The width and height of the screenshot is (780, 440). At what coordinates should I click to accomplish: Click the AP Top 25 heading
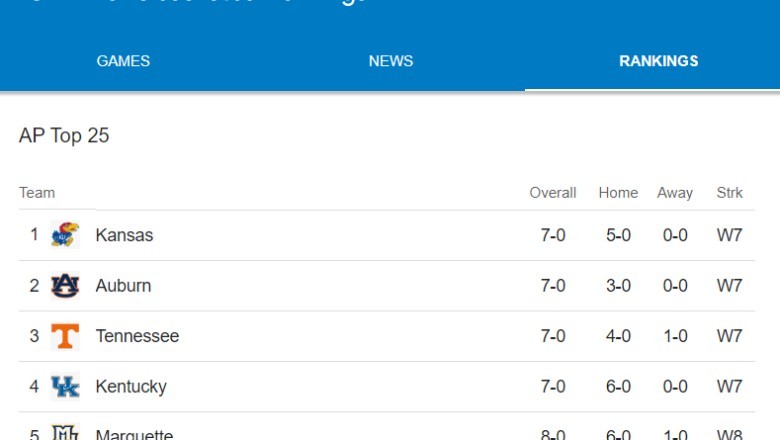pyautogui.click(x=64, y=136)
